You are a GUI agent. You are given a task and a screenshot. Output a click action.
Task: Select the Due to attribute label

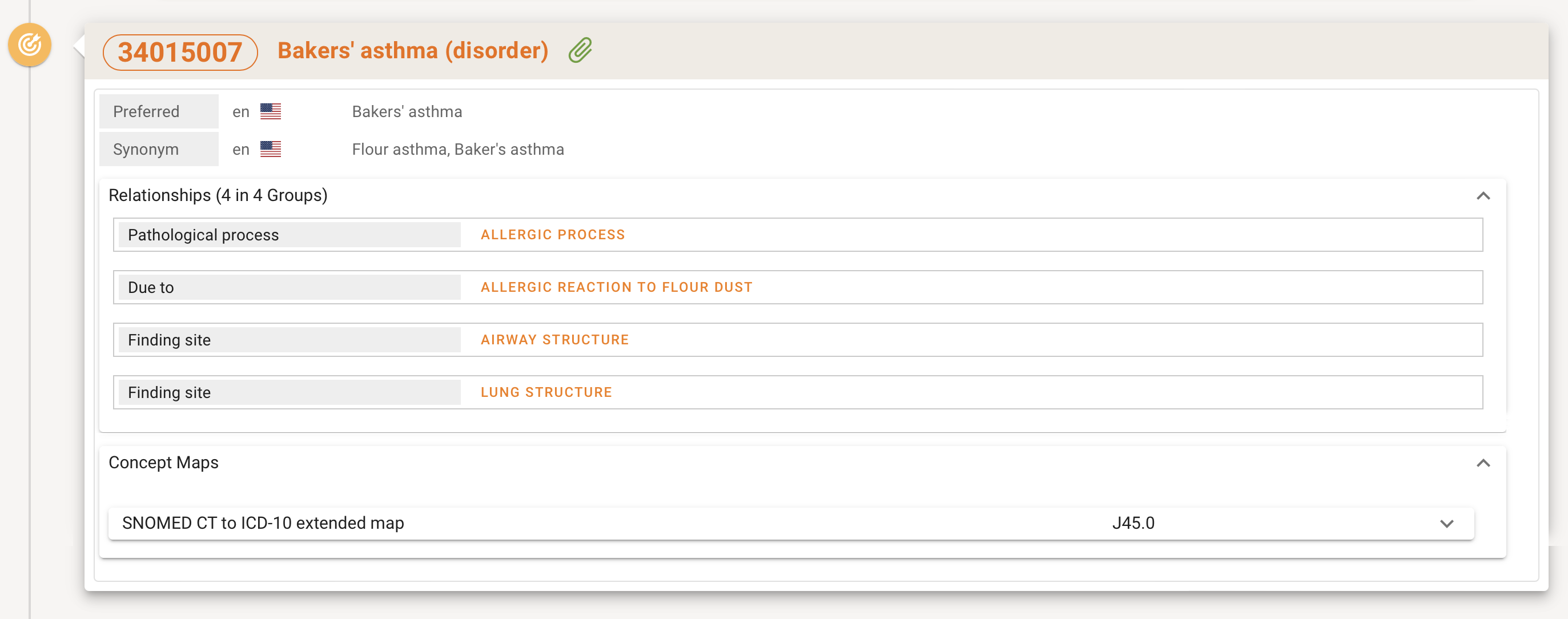point(151,287)
